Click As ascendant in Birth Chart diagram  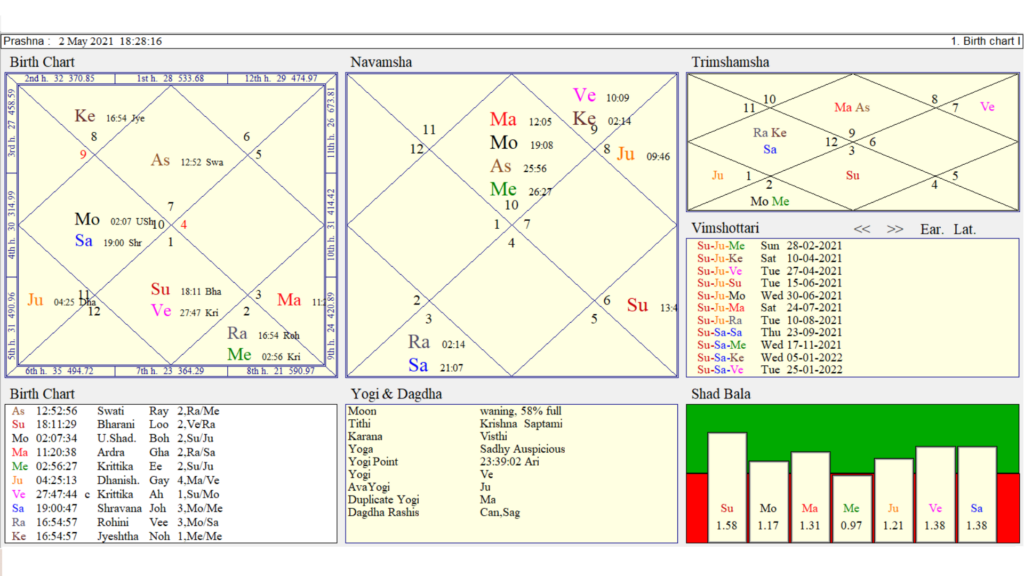tap(161, 160)
